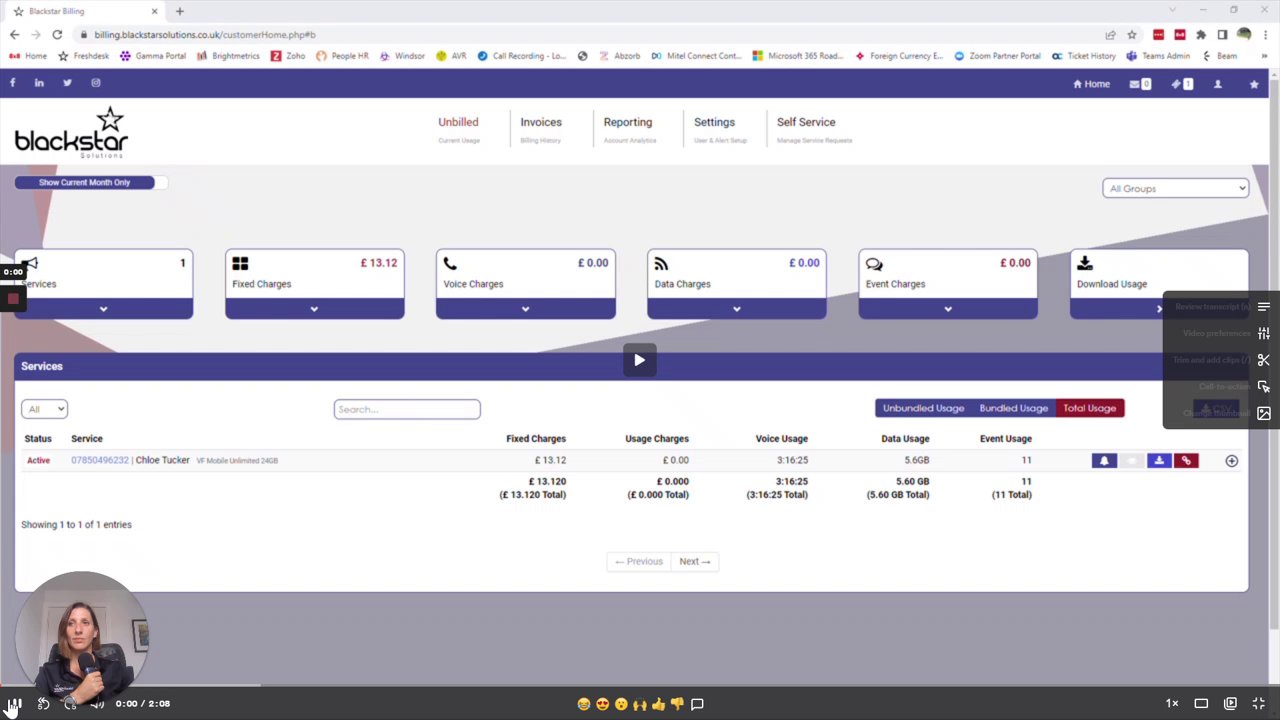Click the Blackstar Solutions logo
The height and width of the screenshot is (720, 1280).
click(x=72, y=133)
